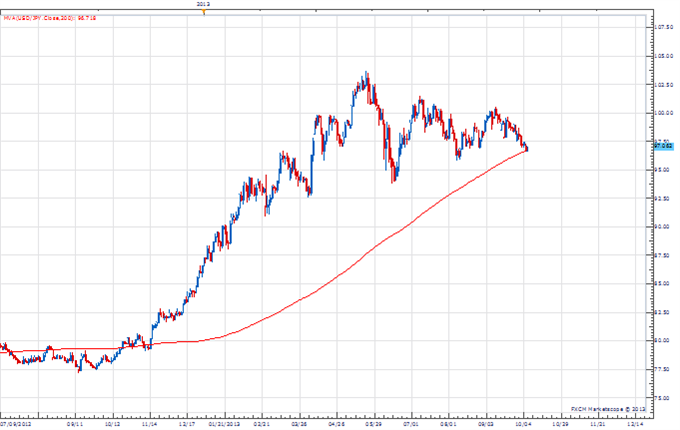
Task: Click the 2013 year label at top
Action: coord(204,4)
